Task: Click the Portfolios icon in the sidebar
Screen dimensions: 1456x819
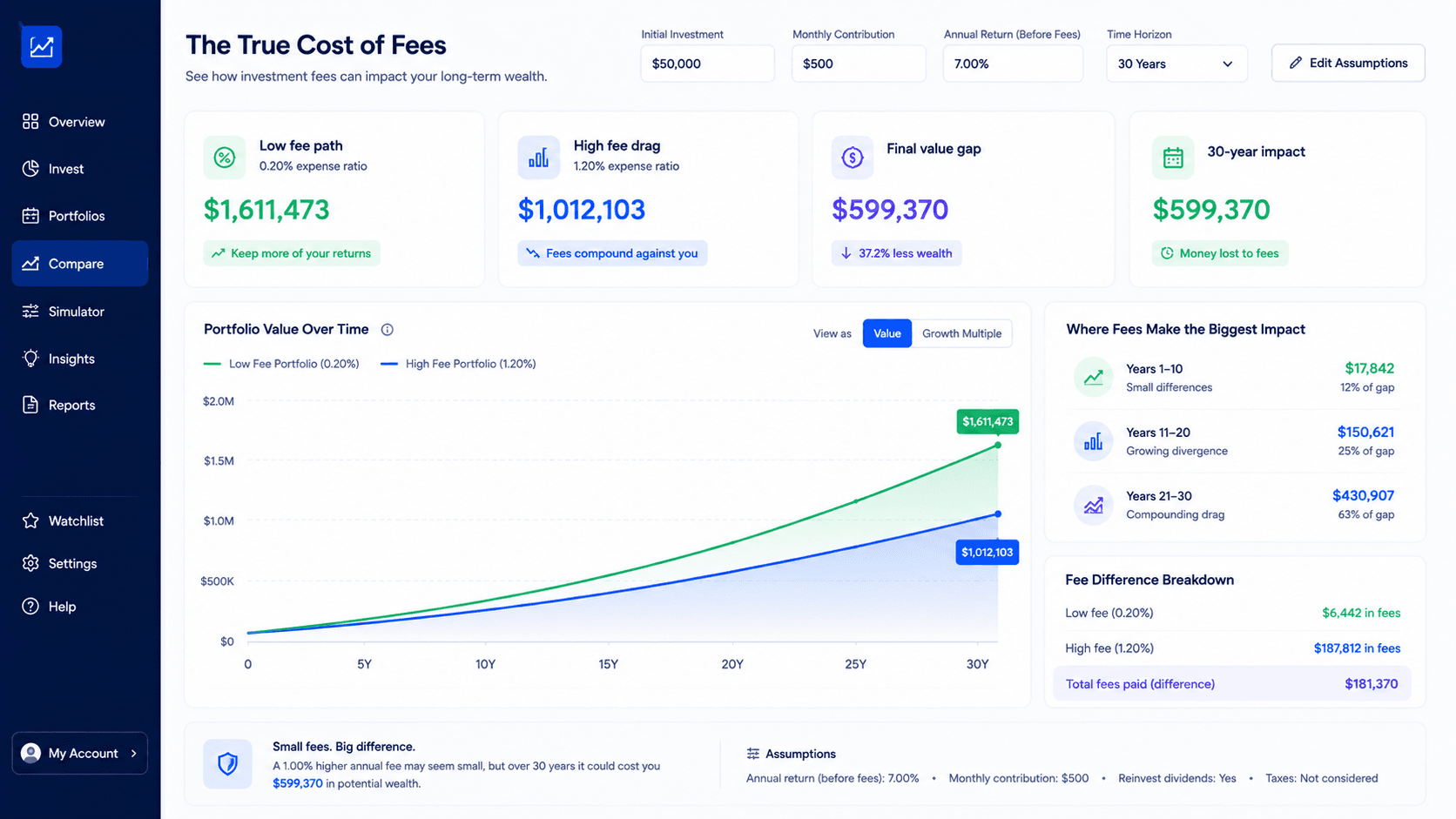Action: (30, 216)
